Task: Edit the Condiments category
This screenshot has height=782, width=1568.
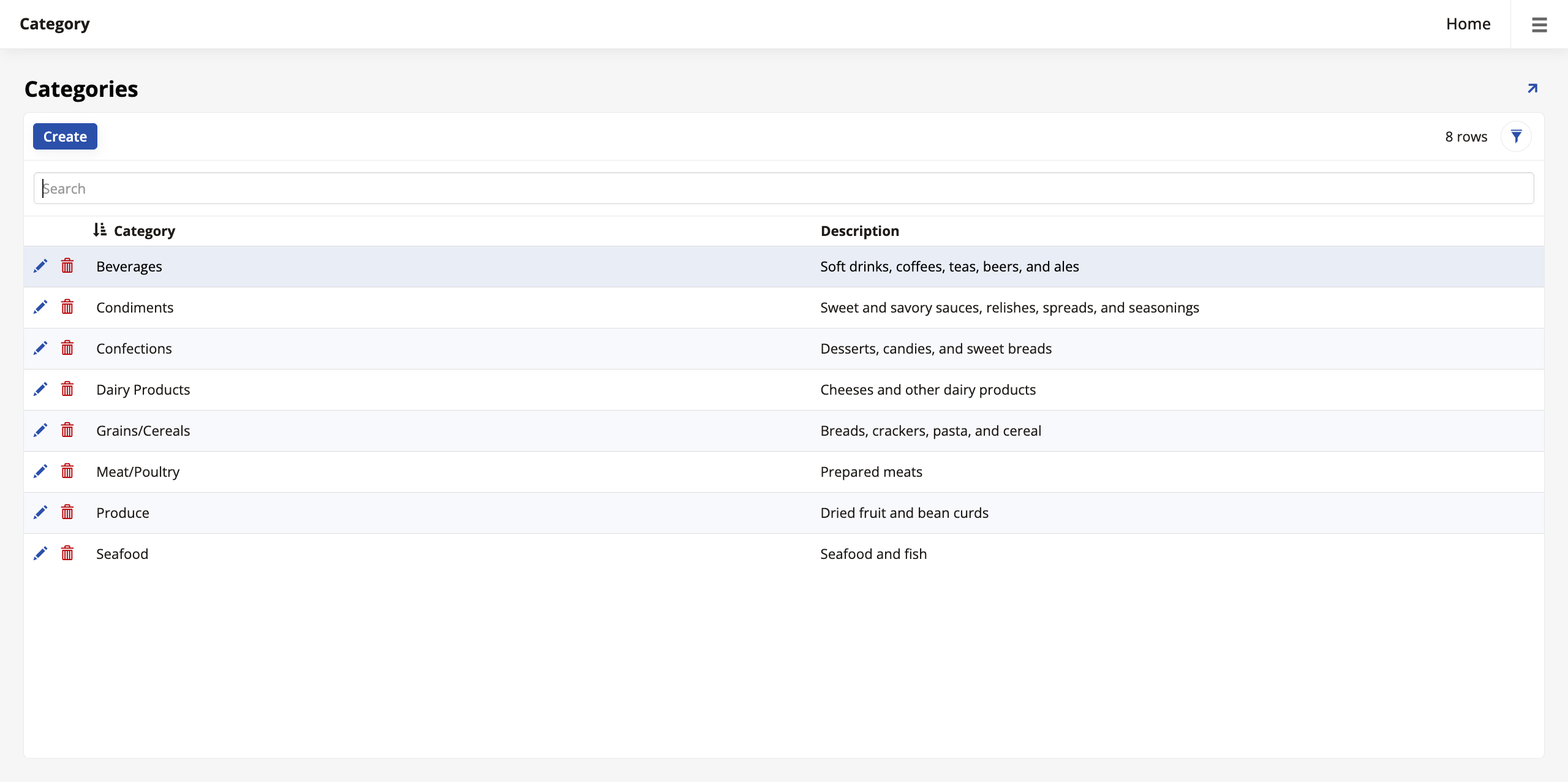Action: pos(41,307)
